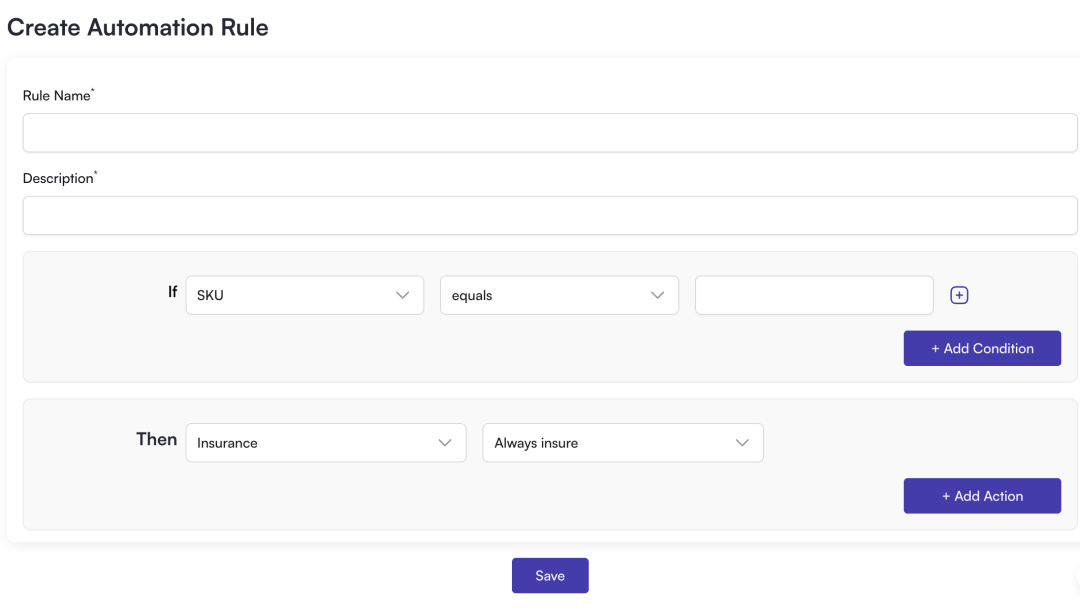Click the Create Automation Rule heading

point(138,27)
